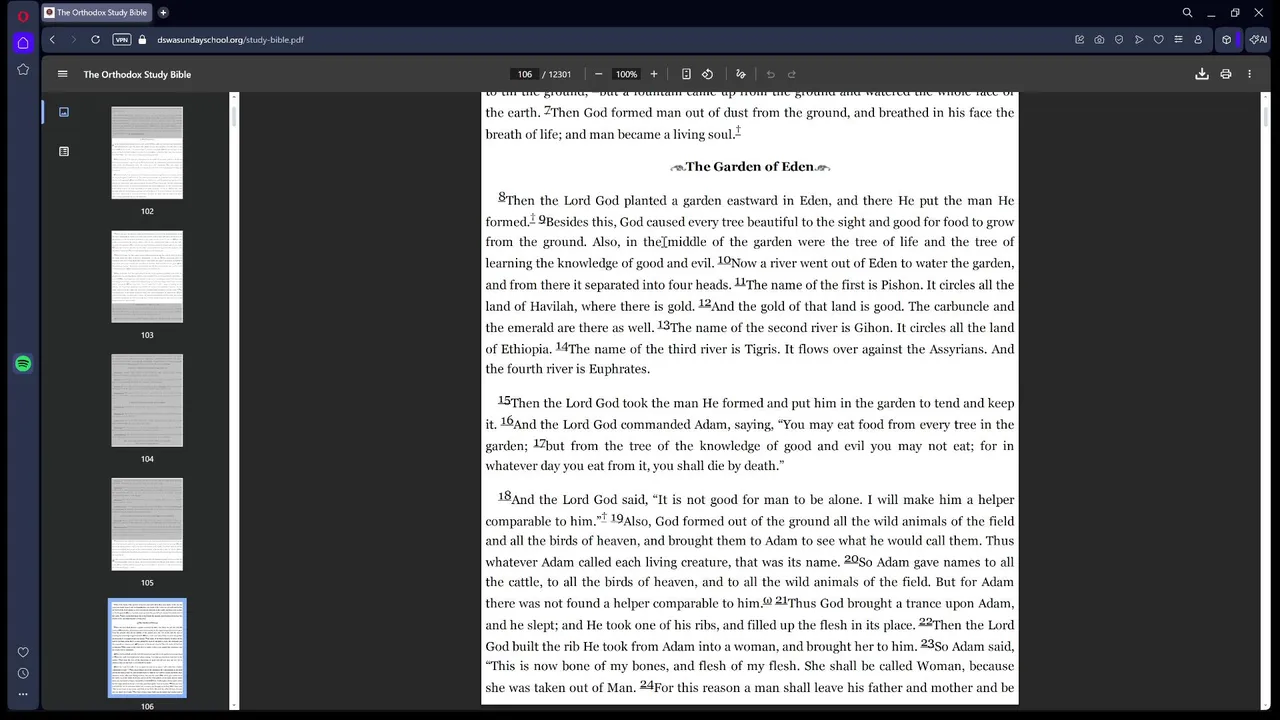1280x720 pixels.
Task: Click the PDF undo arrow
Action: [x=770, y=74]
